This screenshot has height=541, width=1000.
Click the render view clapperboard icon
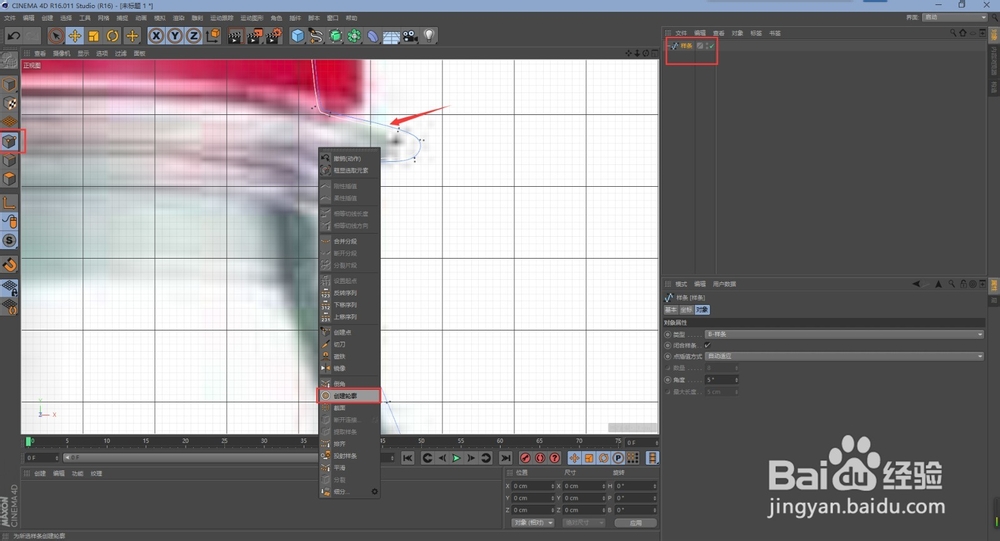click(235, 36)
